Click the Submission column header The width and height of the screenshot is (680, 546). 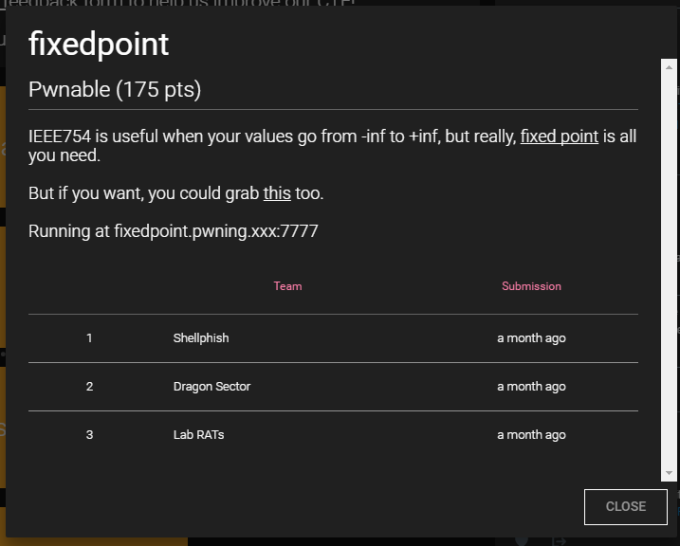click(x=531, y=286)
